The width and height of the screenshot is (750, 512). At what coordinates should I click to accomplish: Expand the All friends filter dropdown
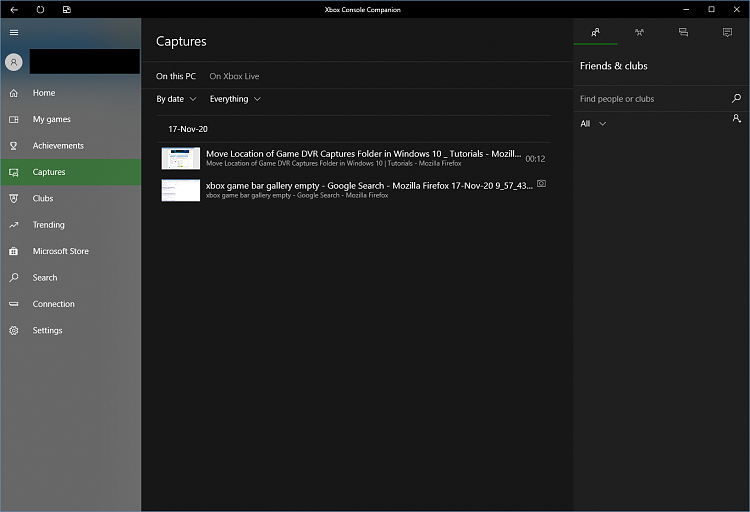(593, 123)
